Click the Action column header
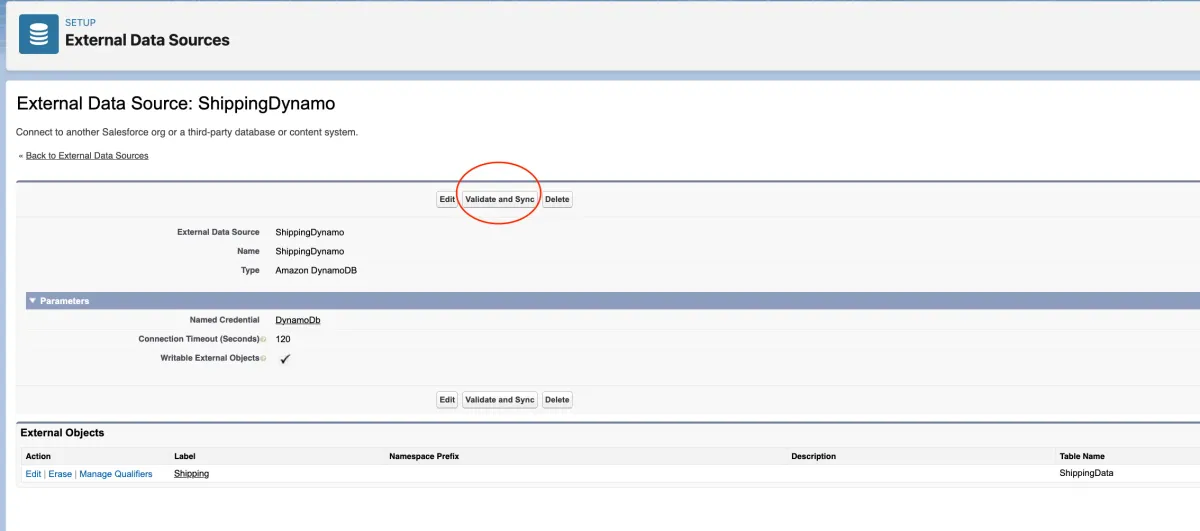Viewport: 1200px width, 531px height. coord(38,456)
